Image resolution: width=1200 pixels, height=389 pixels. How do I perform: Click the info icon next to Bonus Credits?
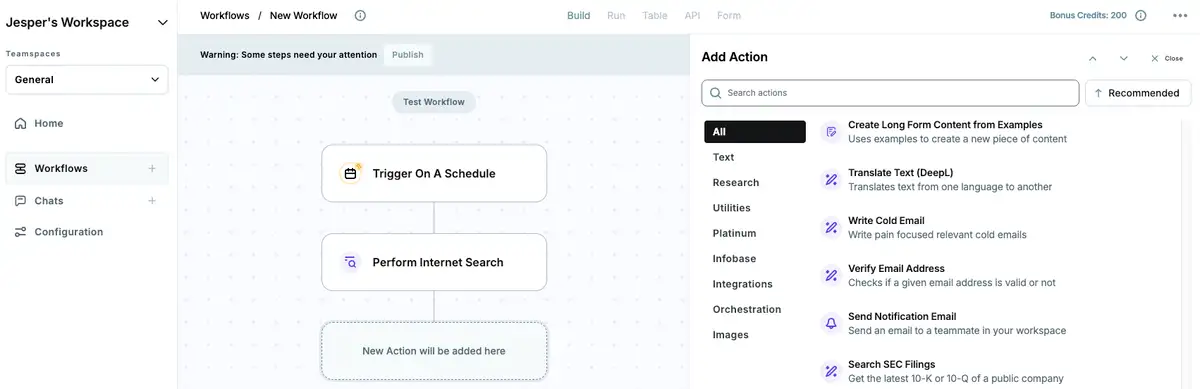[1140, 15]
